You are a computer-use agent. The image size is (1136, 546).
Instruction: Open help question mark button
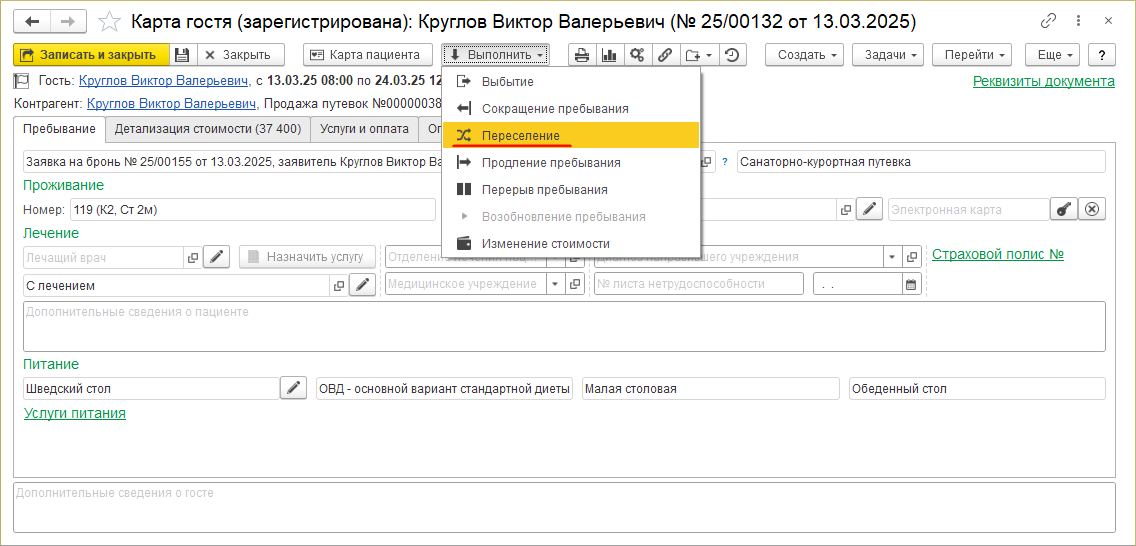[x=1102, y=54]
